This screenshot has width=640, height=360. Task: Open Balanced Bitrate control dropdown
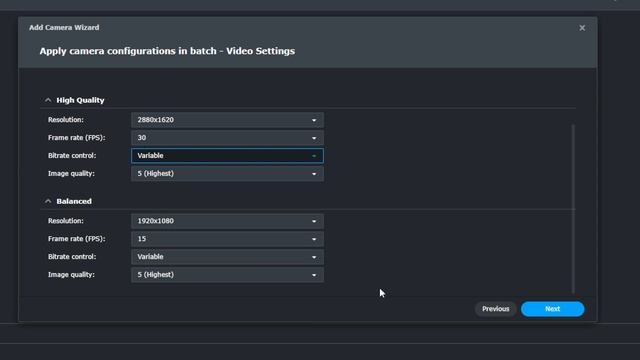tap(227, 257)
